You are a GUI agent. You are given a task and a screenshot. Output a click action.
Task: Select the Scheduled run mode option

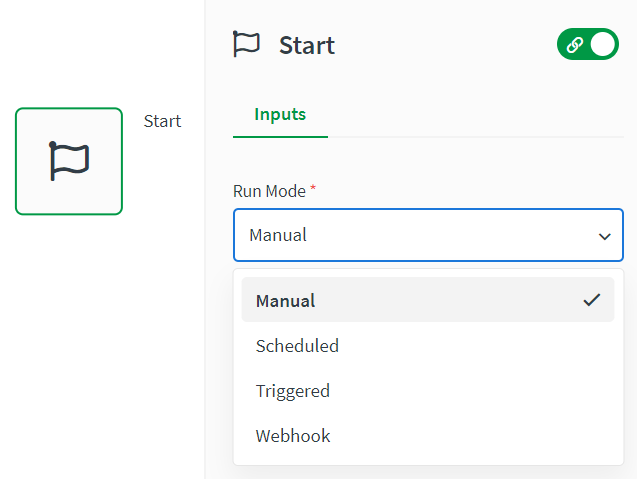pos(297,346)
